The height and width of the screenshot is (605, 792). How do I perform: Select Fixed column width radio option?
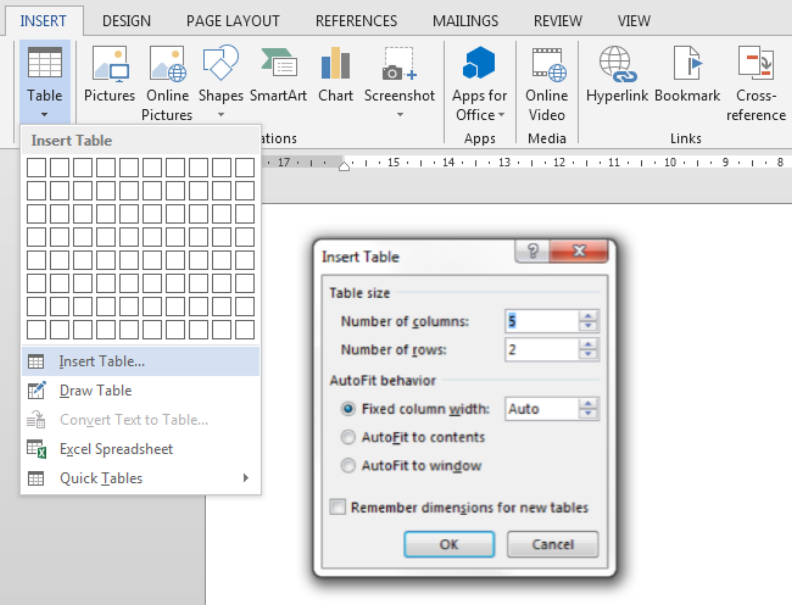348,409
